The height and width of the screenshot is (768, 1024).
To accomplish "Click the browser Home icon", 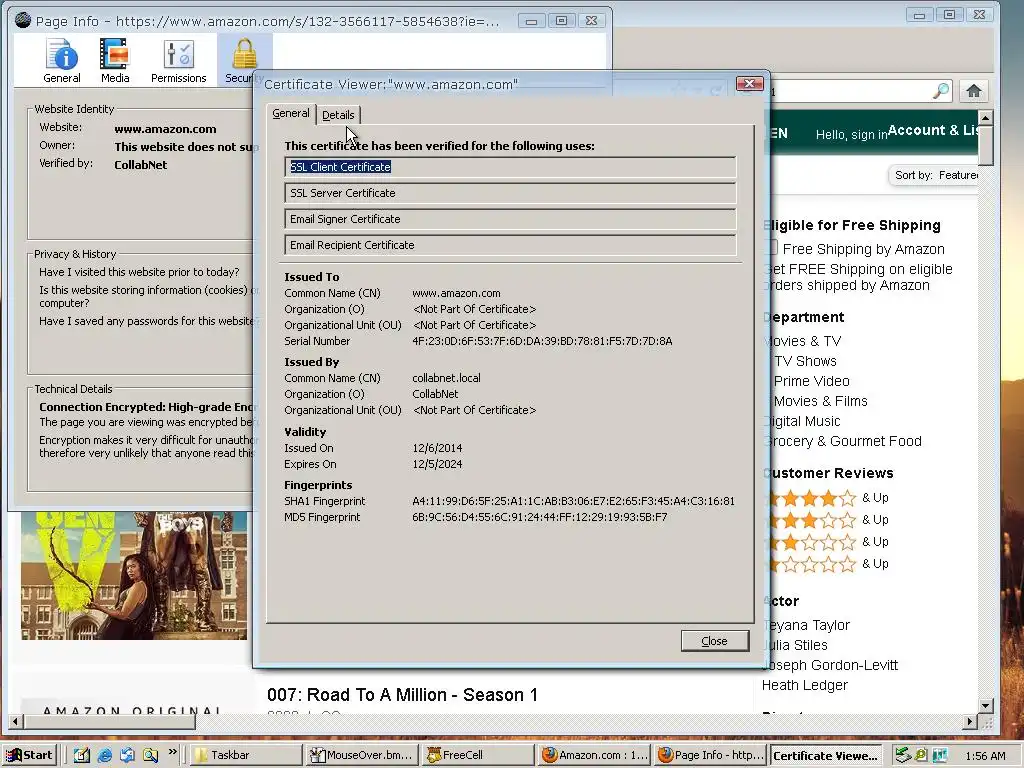I will pos(974,91).
